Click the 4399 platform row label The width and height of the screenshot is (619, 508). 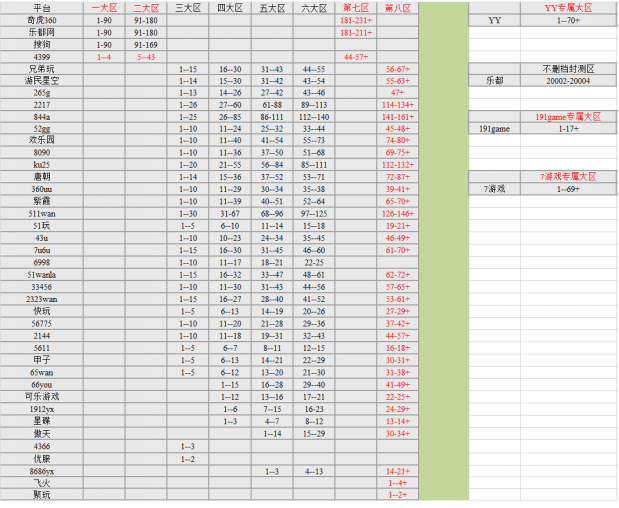click(42, 57)
